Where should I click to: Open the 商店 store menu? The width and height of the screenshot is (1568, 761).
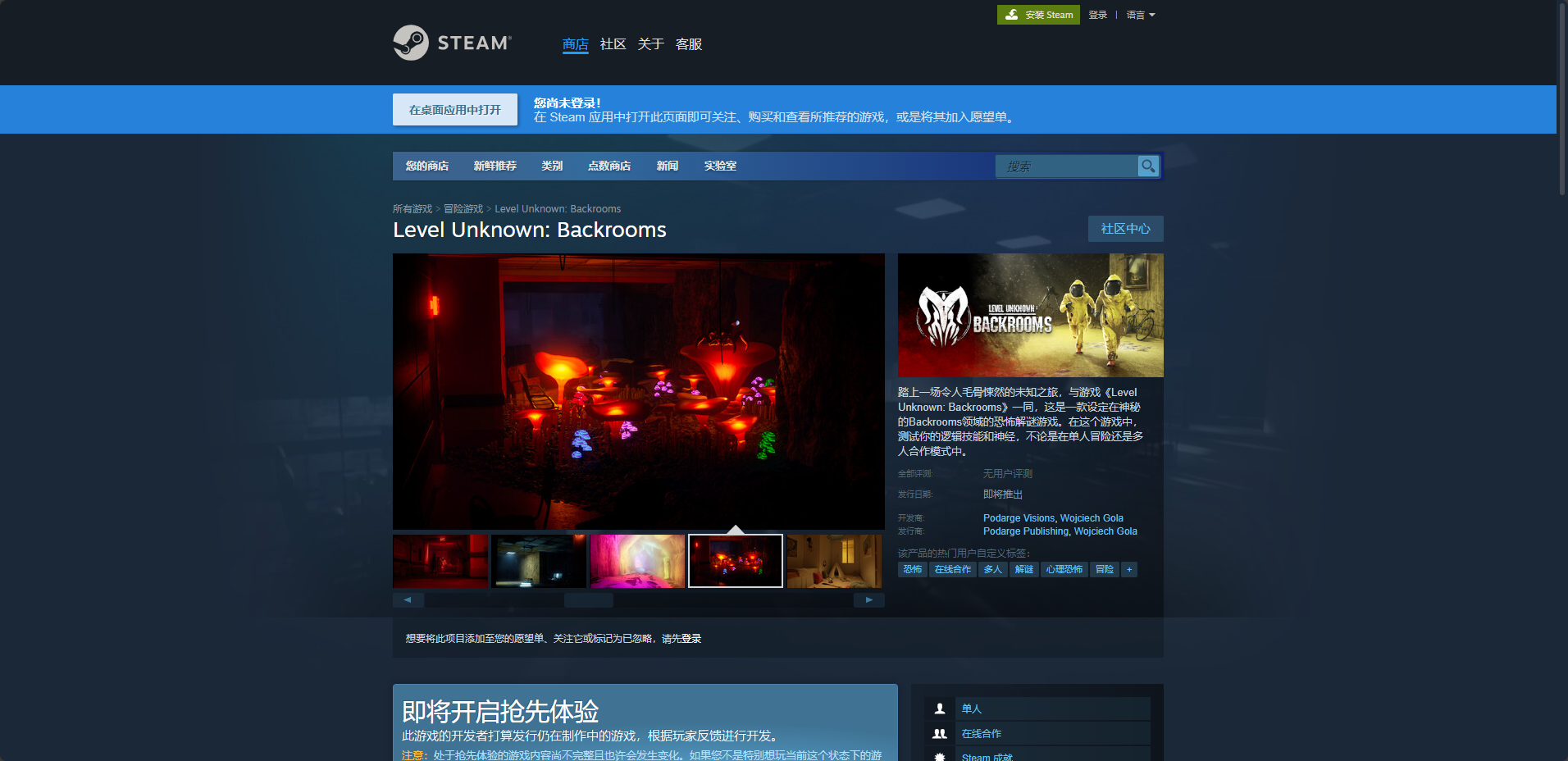tap(575, 44)
